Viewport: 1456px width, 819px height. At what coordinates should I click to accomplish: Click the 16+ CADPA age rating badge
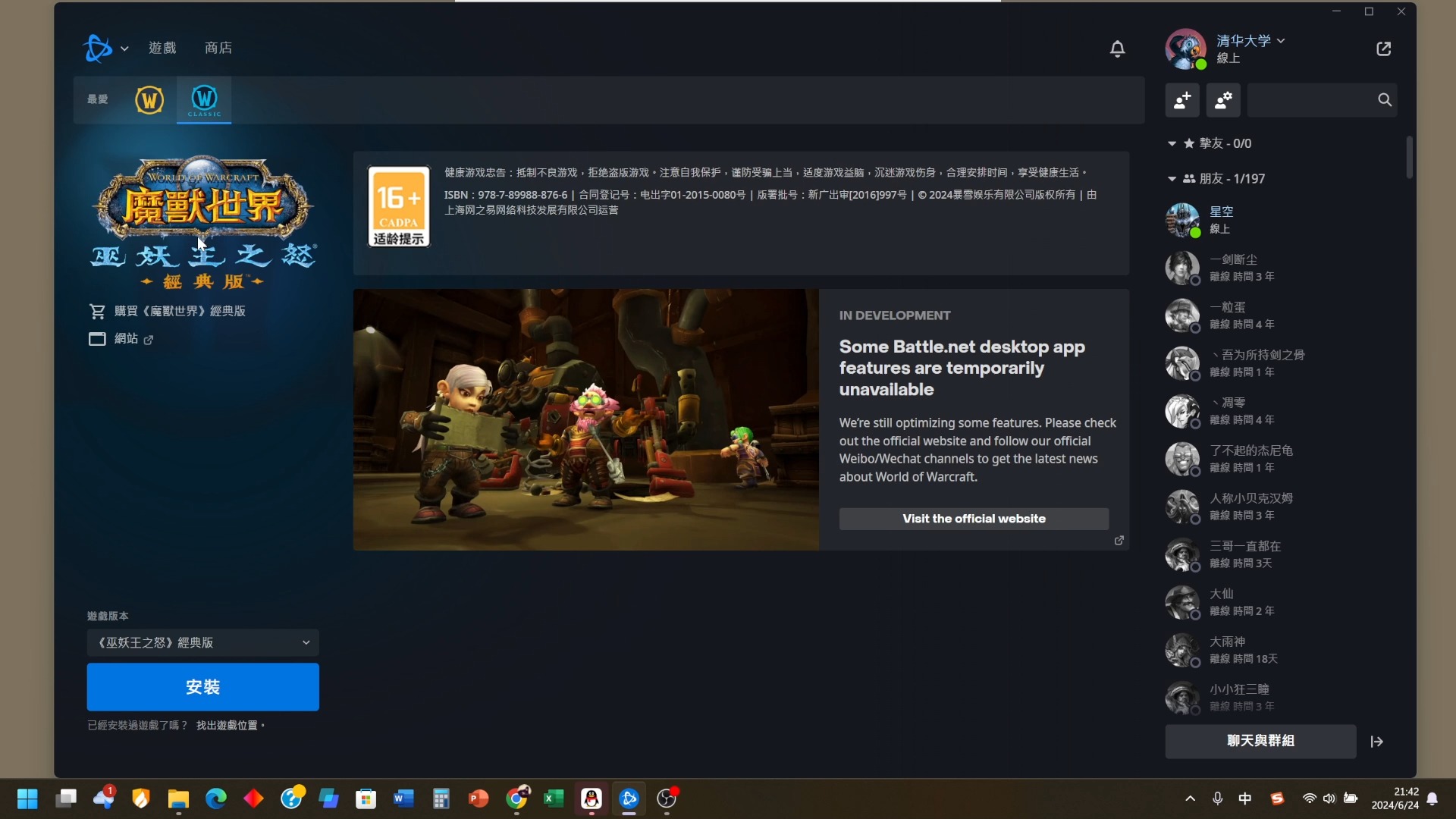tap(399, 206)
